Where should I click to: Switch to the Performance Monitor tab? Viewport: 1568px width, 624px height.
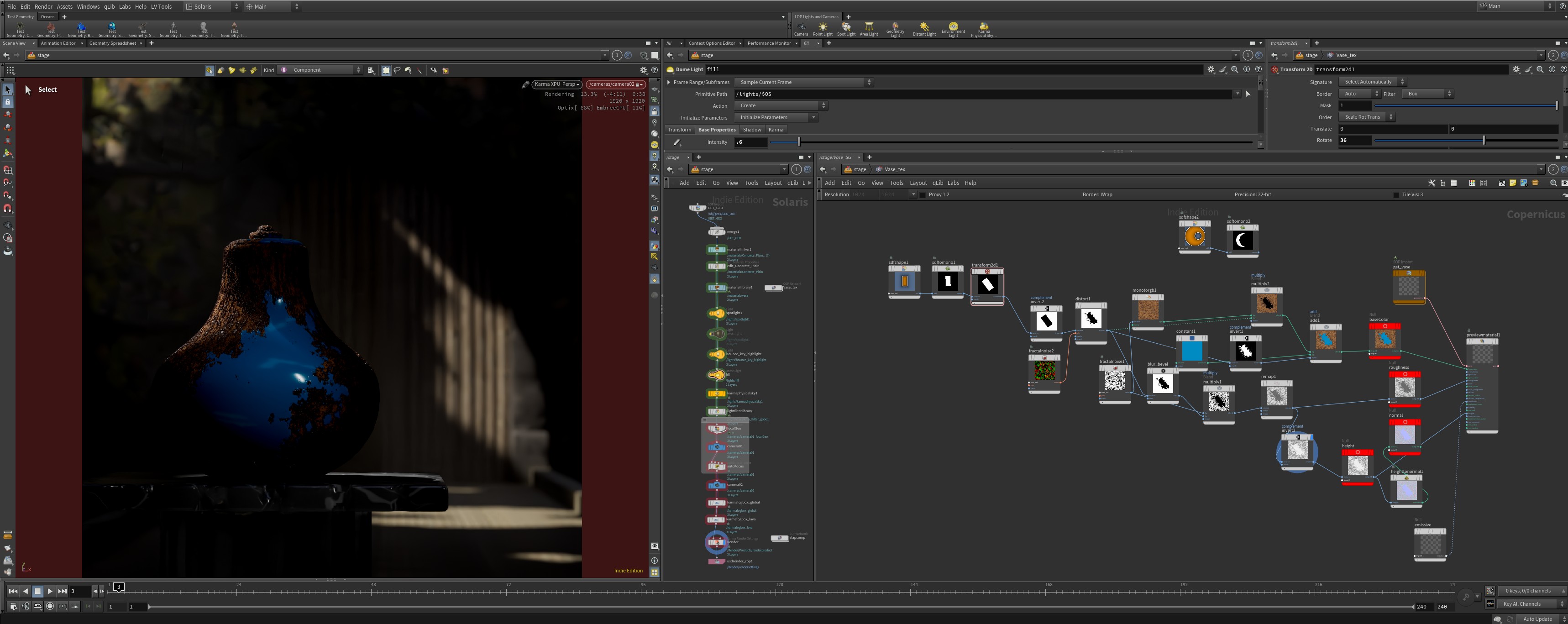click(x=769, y=43)
